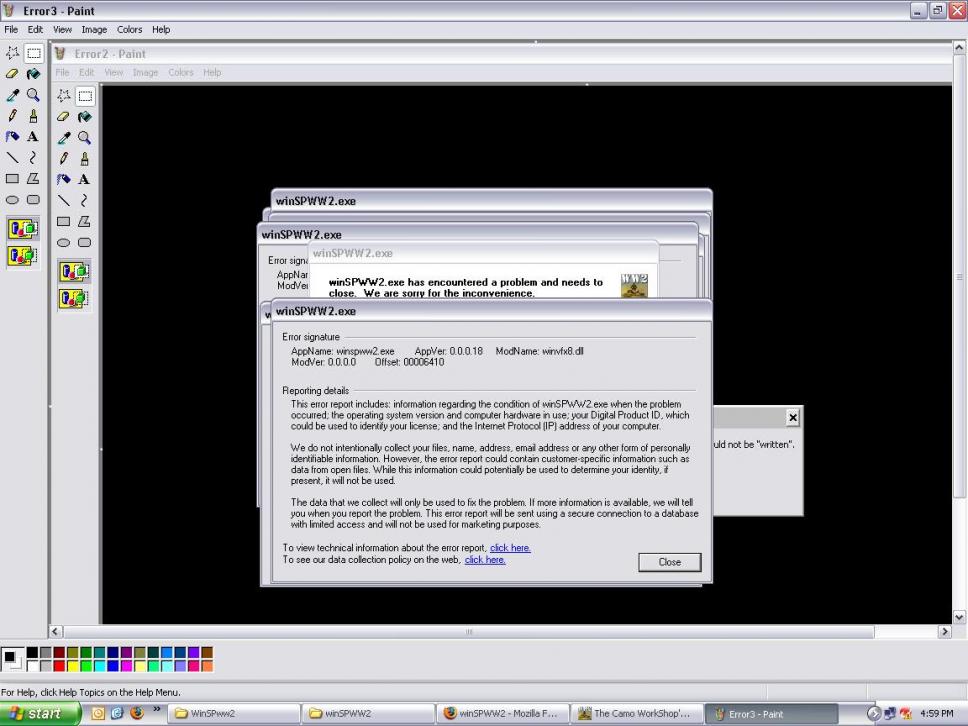
Task: Choose the Airbrush tool in the leftmost toolbox
Action: [12, 137]
